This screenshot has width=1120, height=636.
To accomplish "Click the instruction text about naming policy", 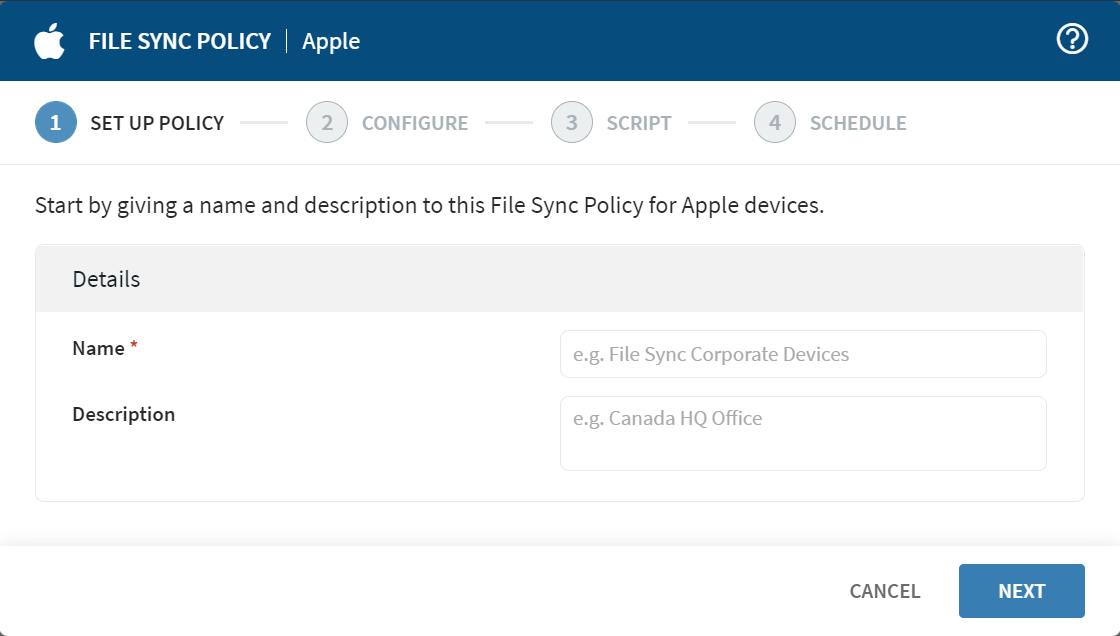I will [x=429, y=206].
